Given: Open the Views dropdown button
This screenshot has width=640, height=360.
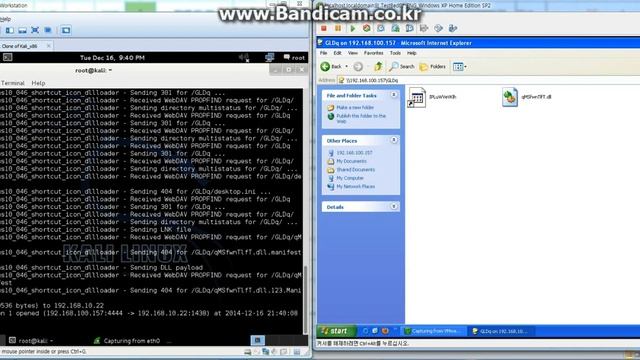Looking at the screenshot, I should [x=460, y=67].
